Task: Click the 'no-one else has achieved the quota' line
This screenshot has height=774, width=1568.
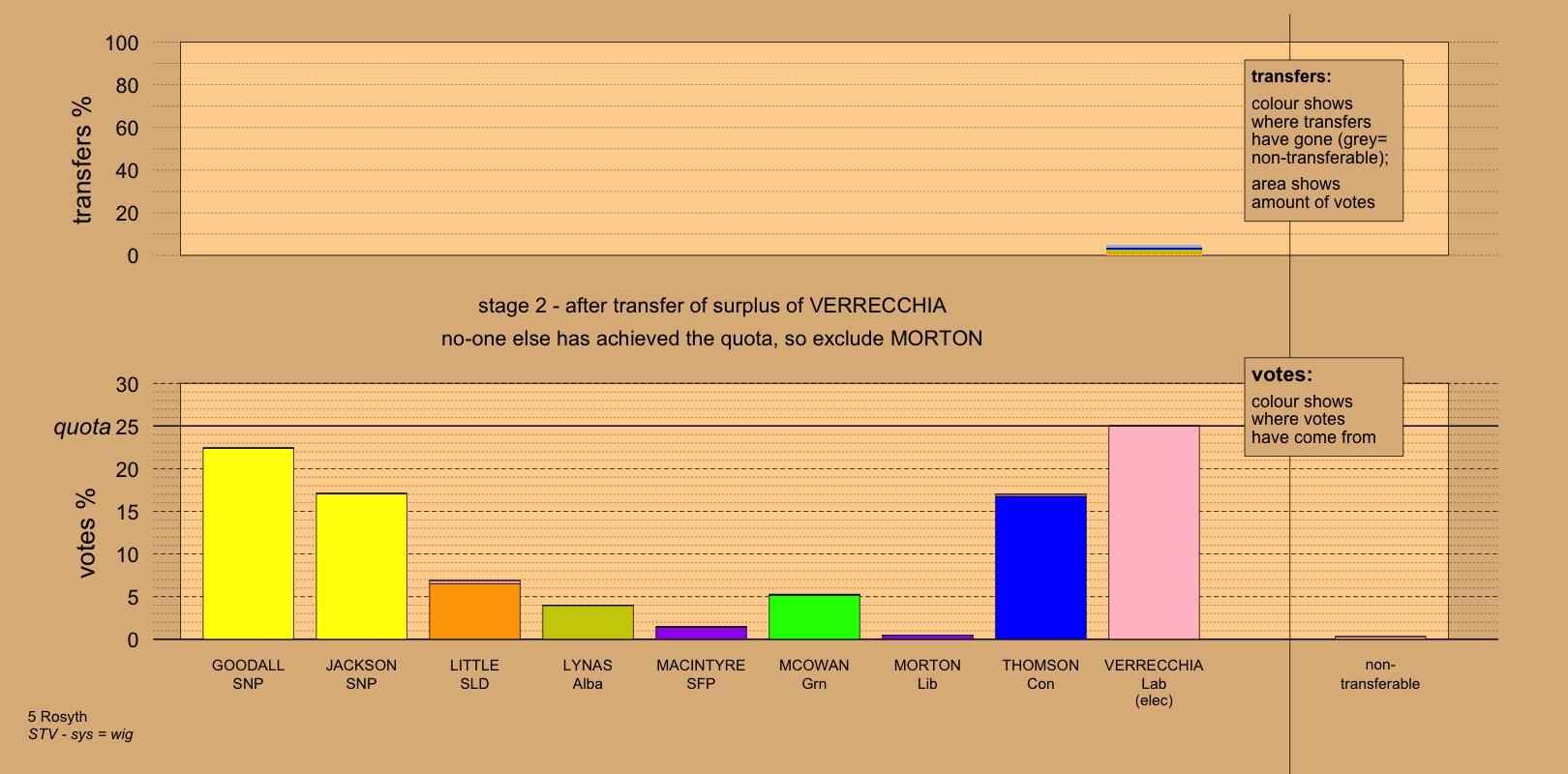Action: coord(711,339)
